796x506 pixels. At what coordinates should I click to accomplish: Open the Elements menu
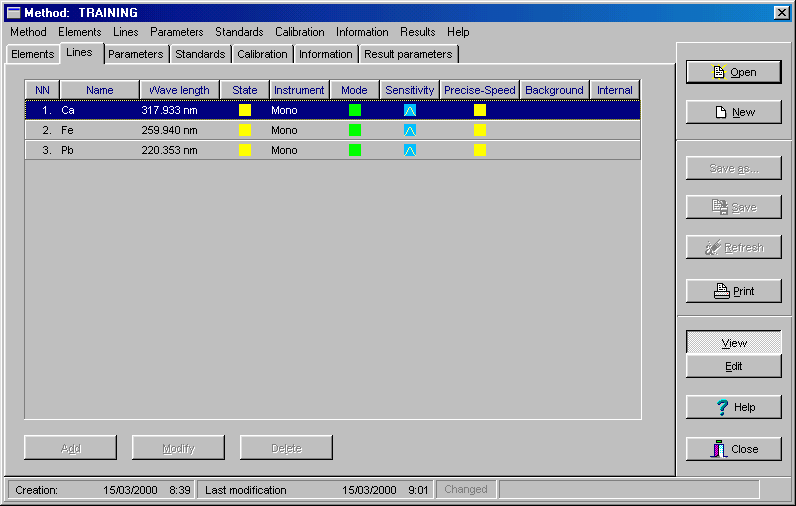click(x=80, y=32)
